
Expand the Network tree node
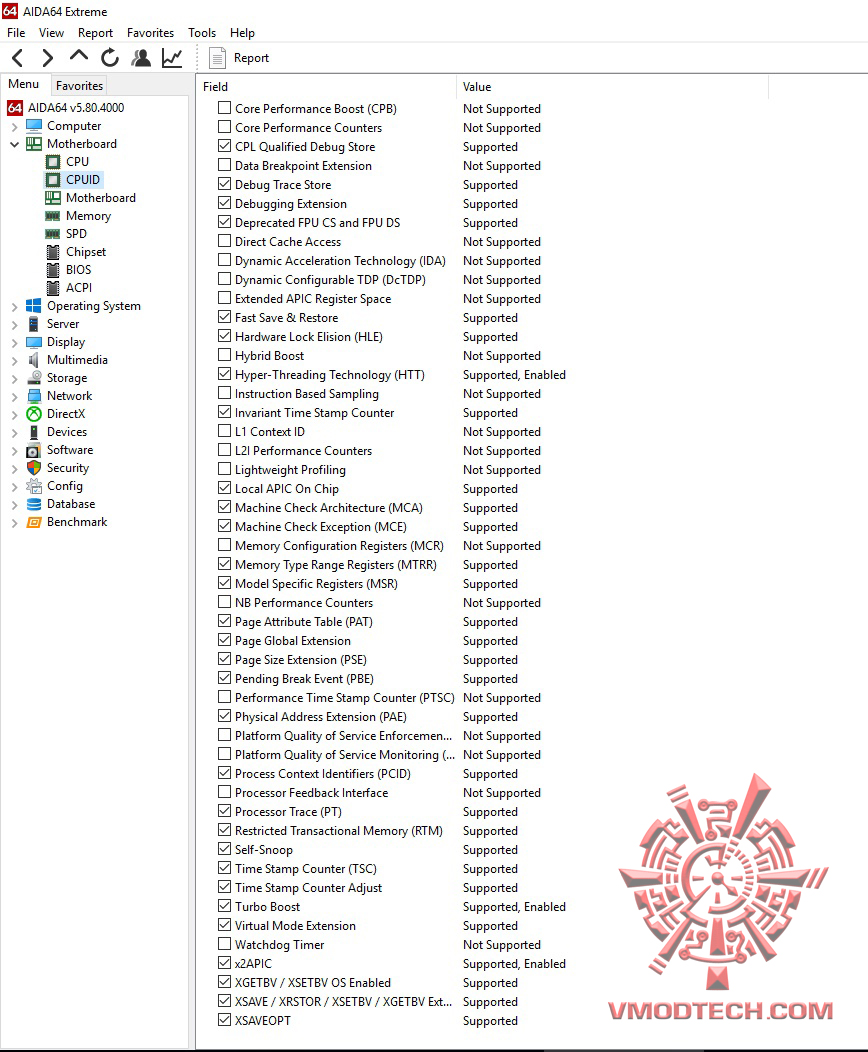click(x=14, y=397)
